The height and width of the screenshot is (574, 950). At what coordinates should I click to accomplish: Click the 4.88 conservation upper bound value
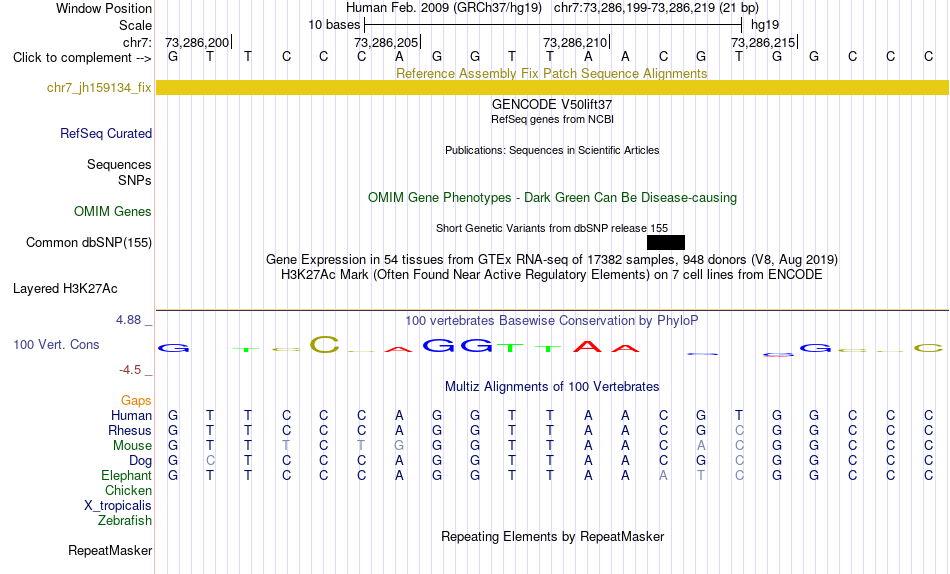[x=128, y=320]
